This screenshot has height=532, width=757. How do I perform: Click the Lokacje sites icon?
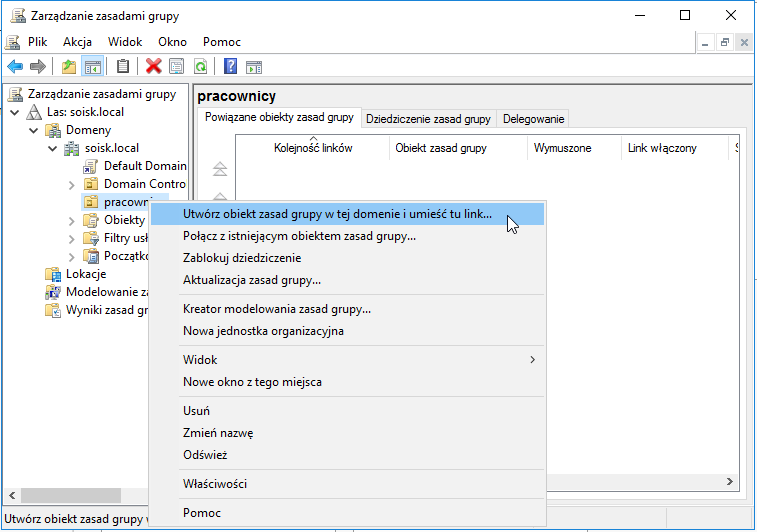tap(53, 274)
